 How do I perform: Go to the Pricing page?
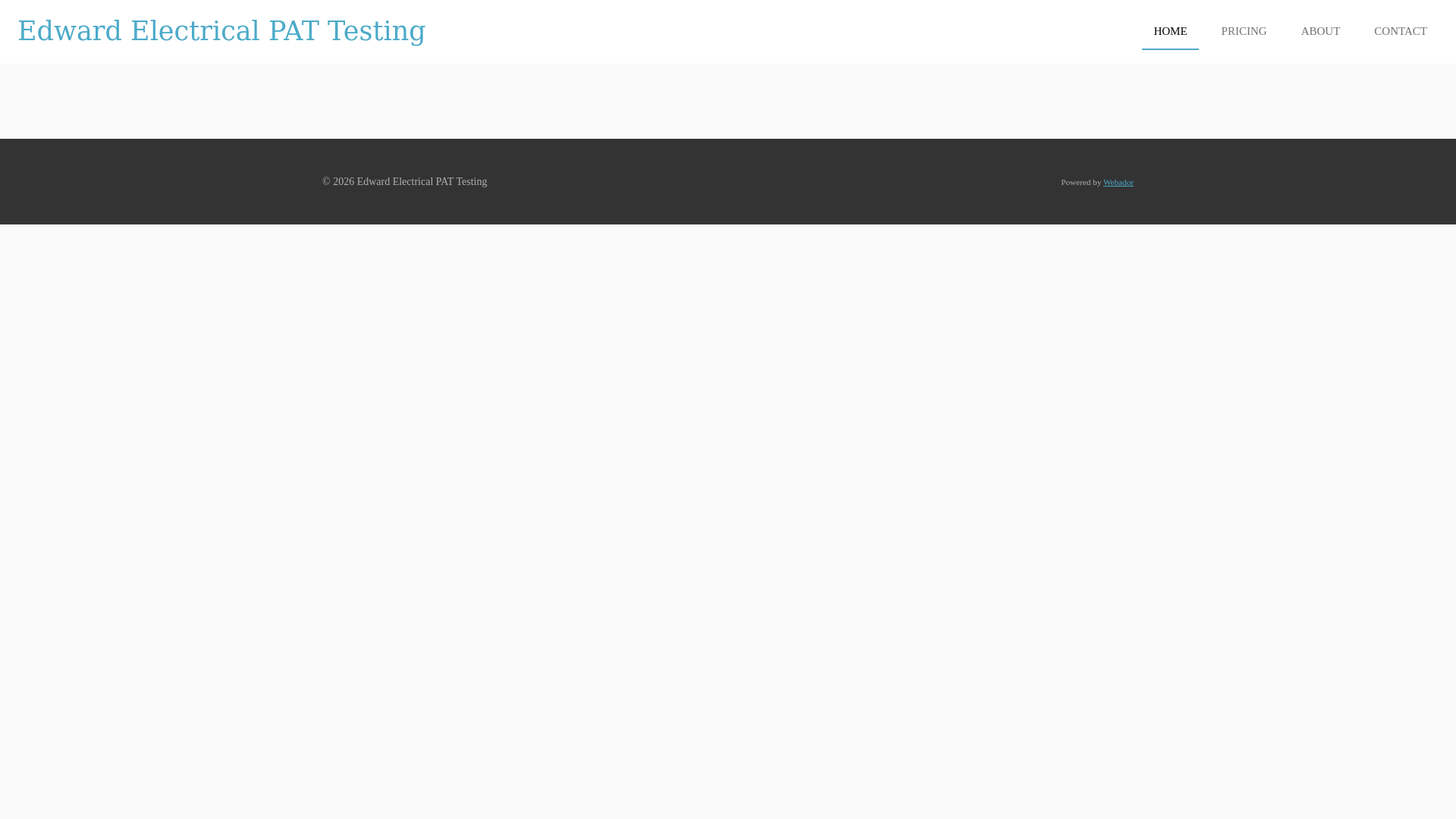(x=1244, y=31)
